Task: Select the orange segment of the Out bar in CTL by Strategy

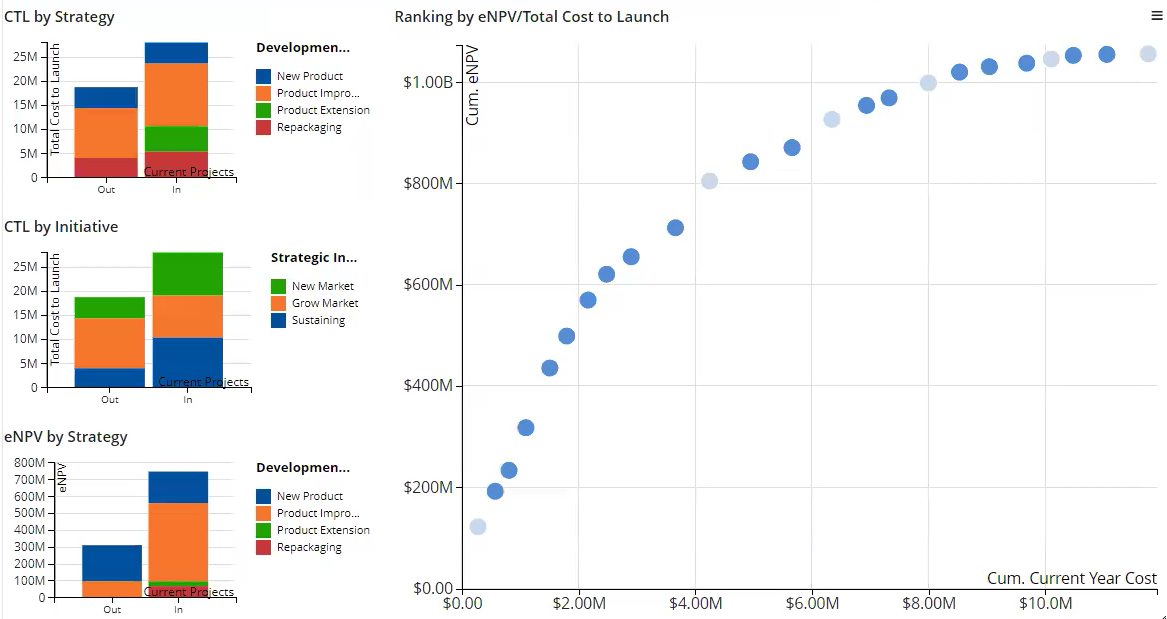Action: coord(106,133)
